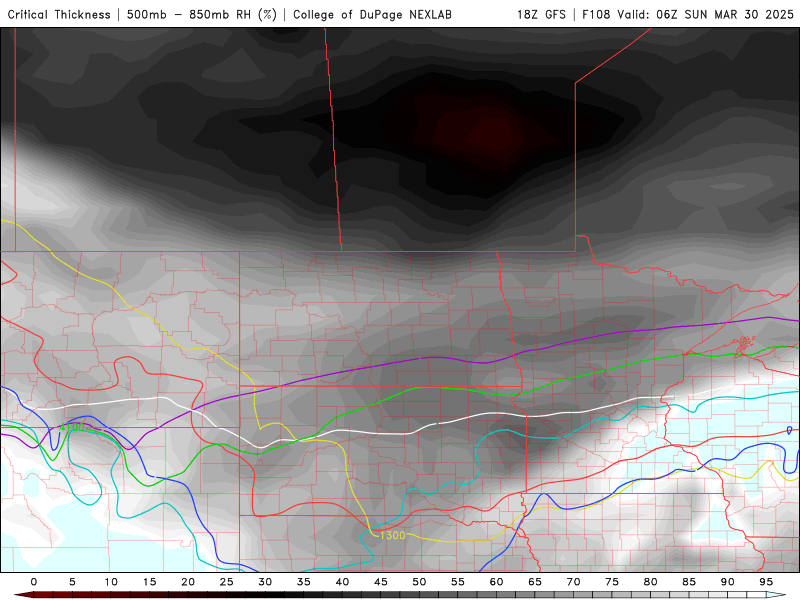Click the "85" color scale label
This screenshot has width=800, height=600.
point(689,582)
